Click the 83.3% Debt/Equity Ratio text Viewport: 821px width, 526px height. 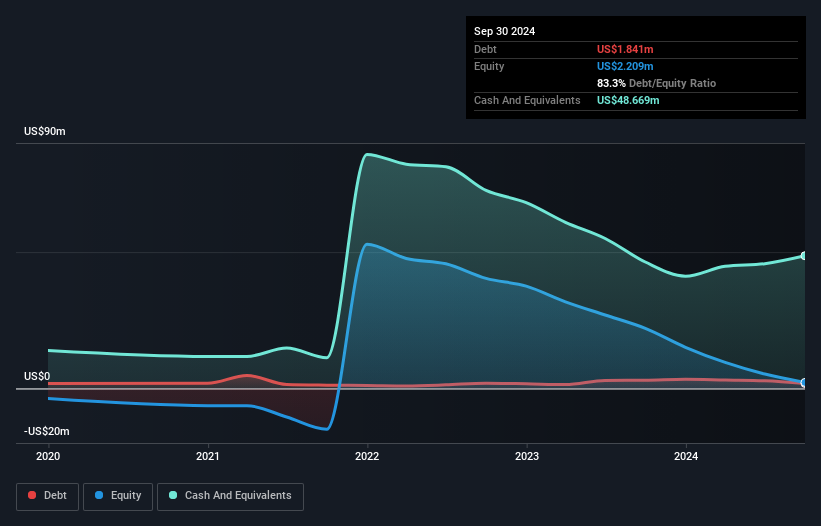coord(657,83)
